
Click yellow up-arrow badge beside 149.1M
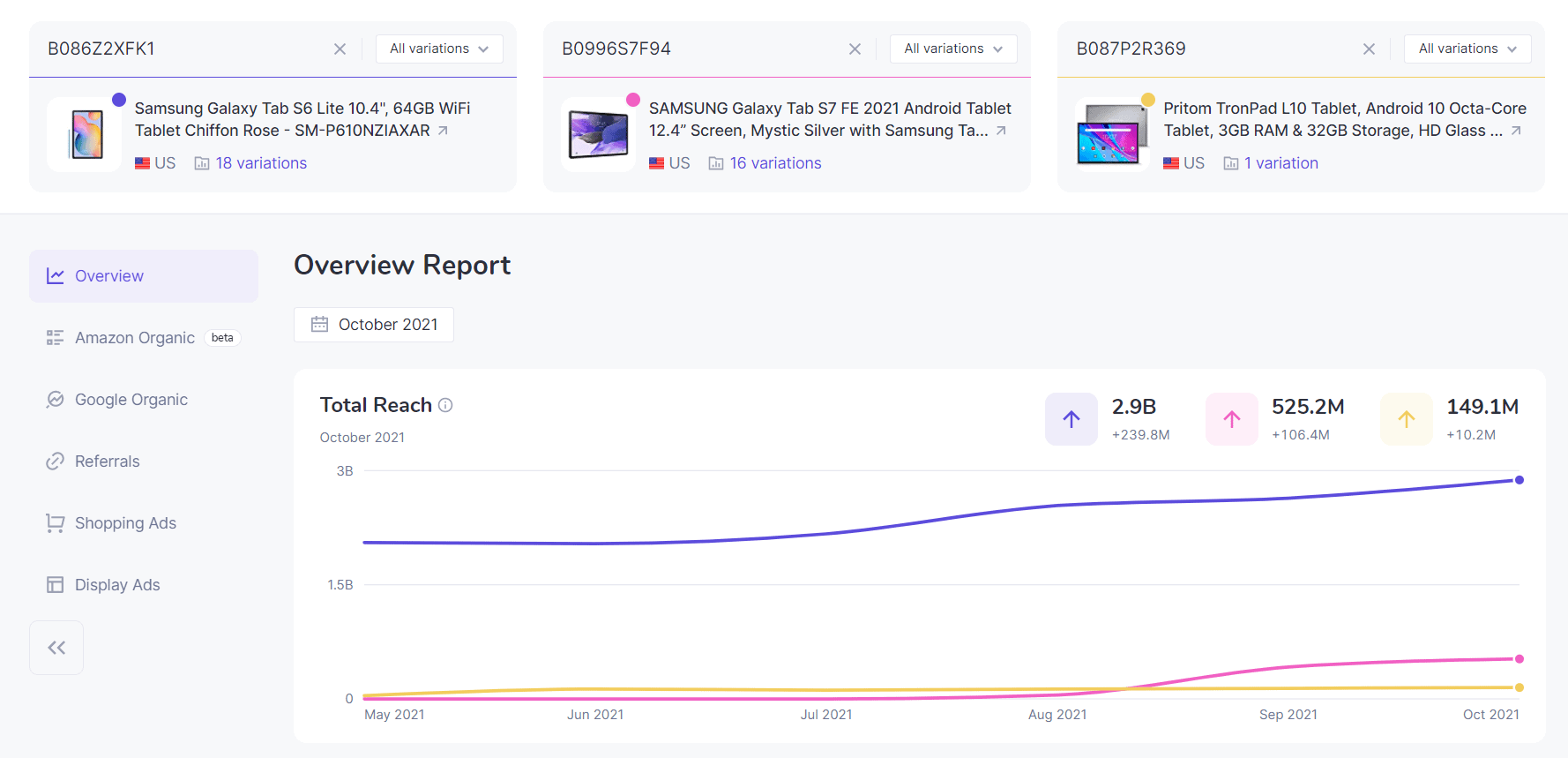coord(1407,419)
